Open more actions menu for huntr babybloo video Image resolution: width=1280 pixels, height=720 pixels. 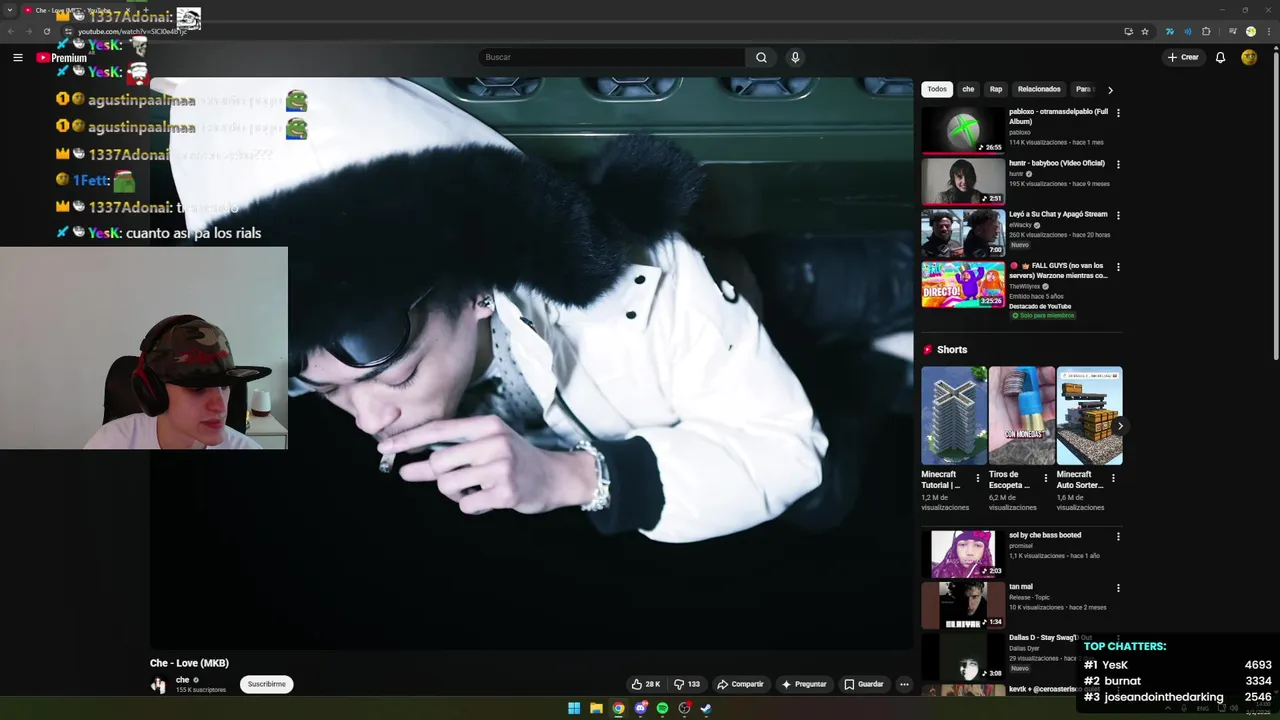1118,164
